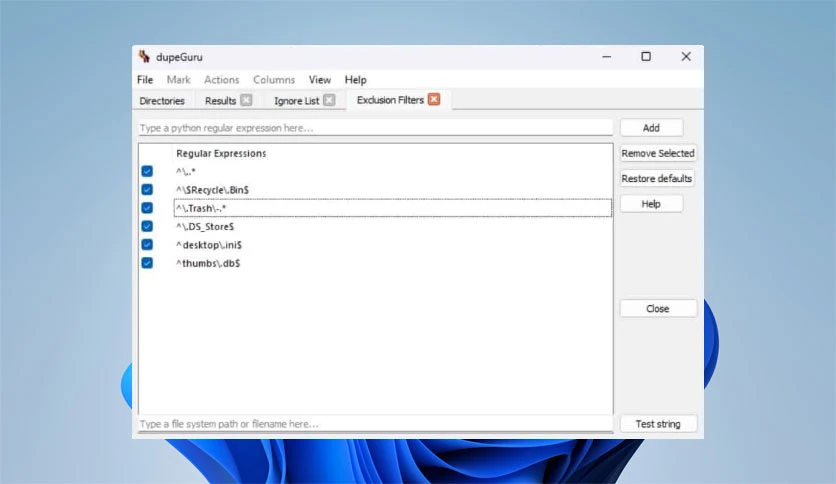Viewport: 836px width, 484px height.
Task: Close the Ignore List tab via X icon
Action: [329, 100]
